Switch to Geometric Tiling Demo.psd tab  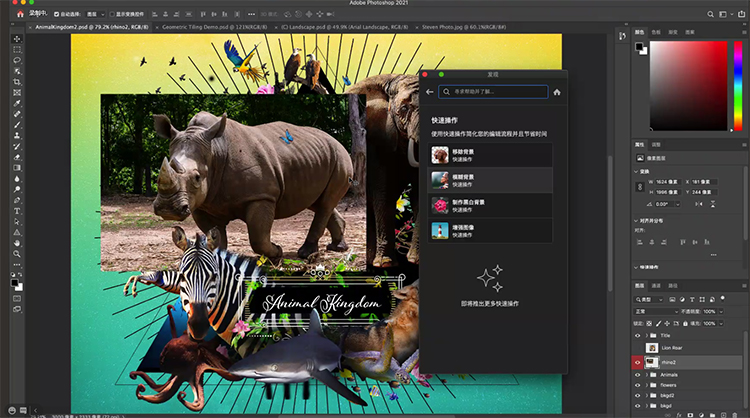(x=214, y=27)
